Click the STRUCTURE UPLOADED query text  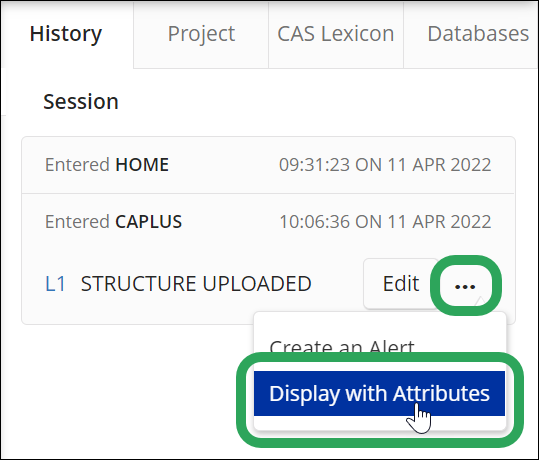tap(196, 284)
